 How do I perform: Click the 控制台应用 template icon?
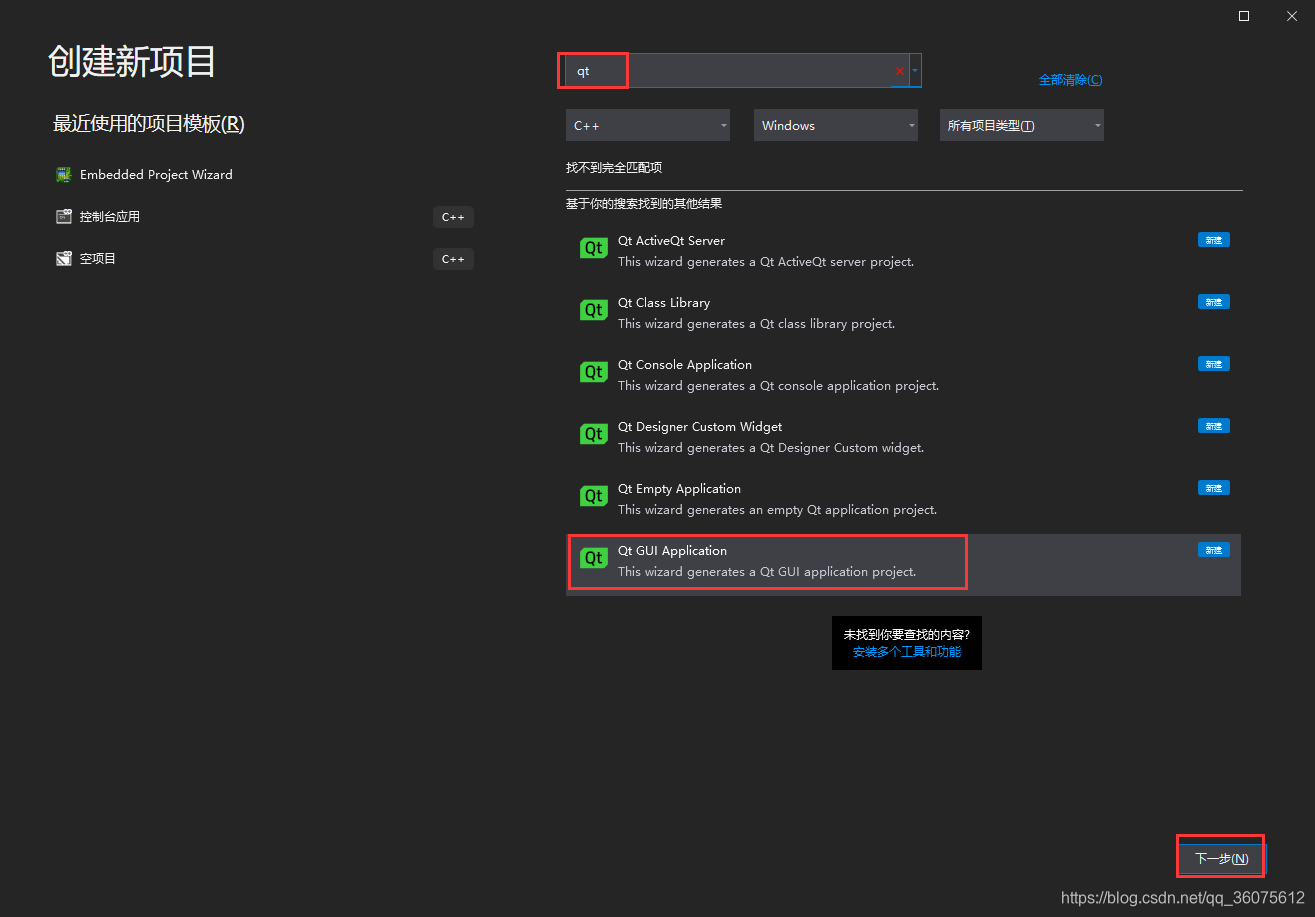[x=64, y=217]
